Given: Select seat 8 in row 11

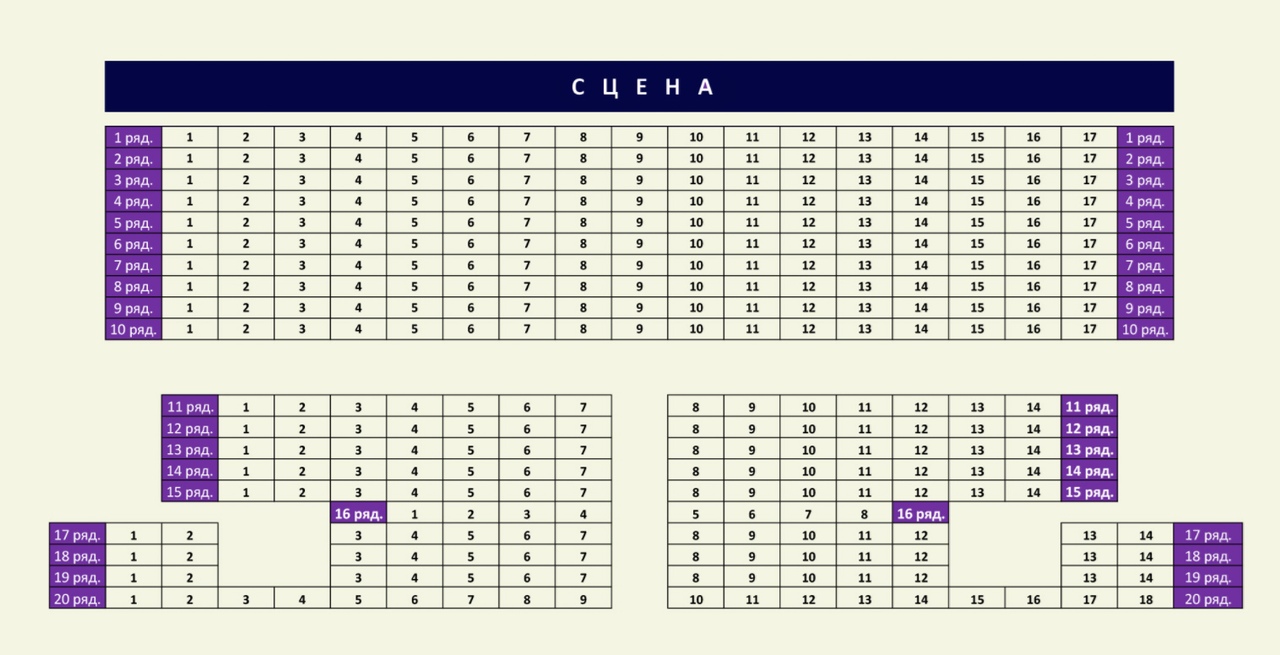Looking at the screenshot, I should (x=696, y=407).
